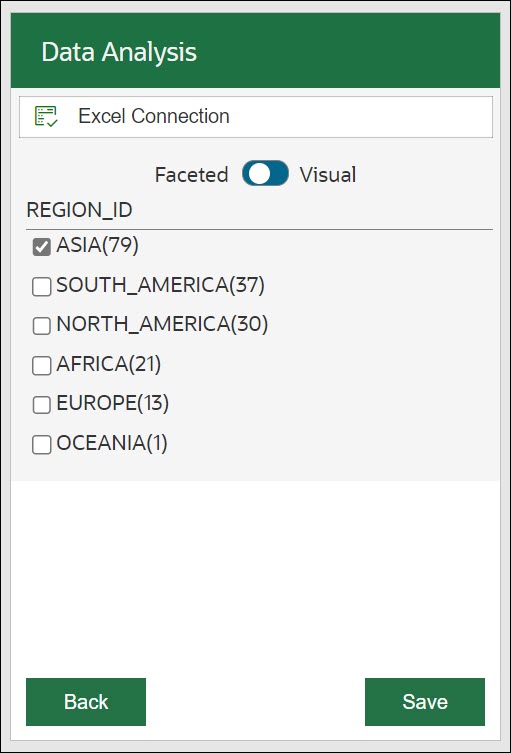This screenshot has width=511, height=753.
Task: Click the REGION_ID heading
Action: 80,210
